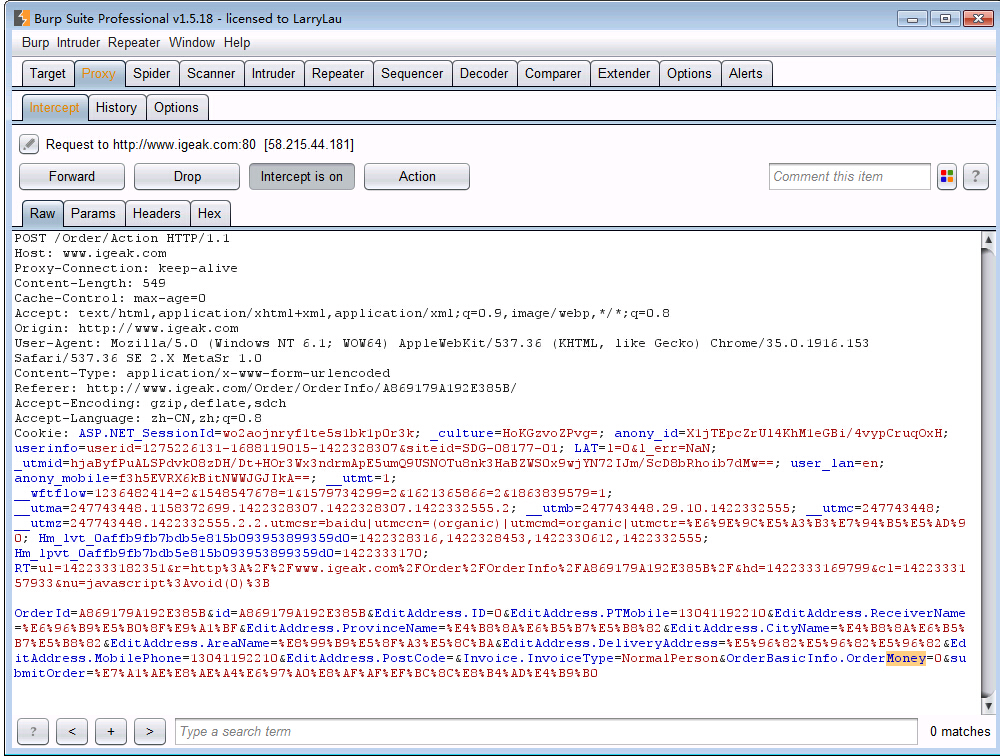Switch to the Target tab
1000x756 pixels.
coord(48,73)
